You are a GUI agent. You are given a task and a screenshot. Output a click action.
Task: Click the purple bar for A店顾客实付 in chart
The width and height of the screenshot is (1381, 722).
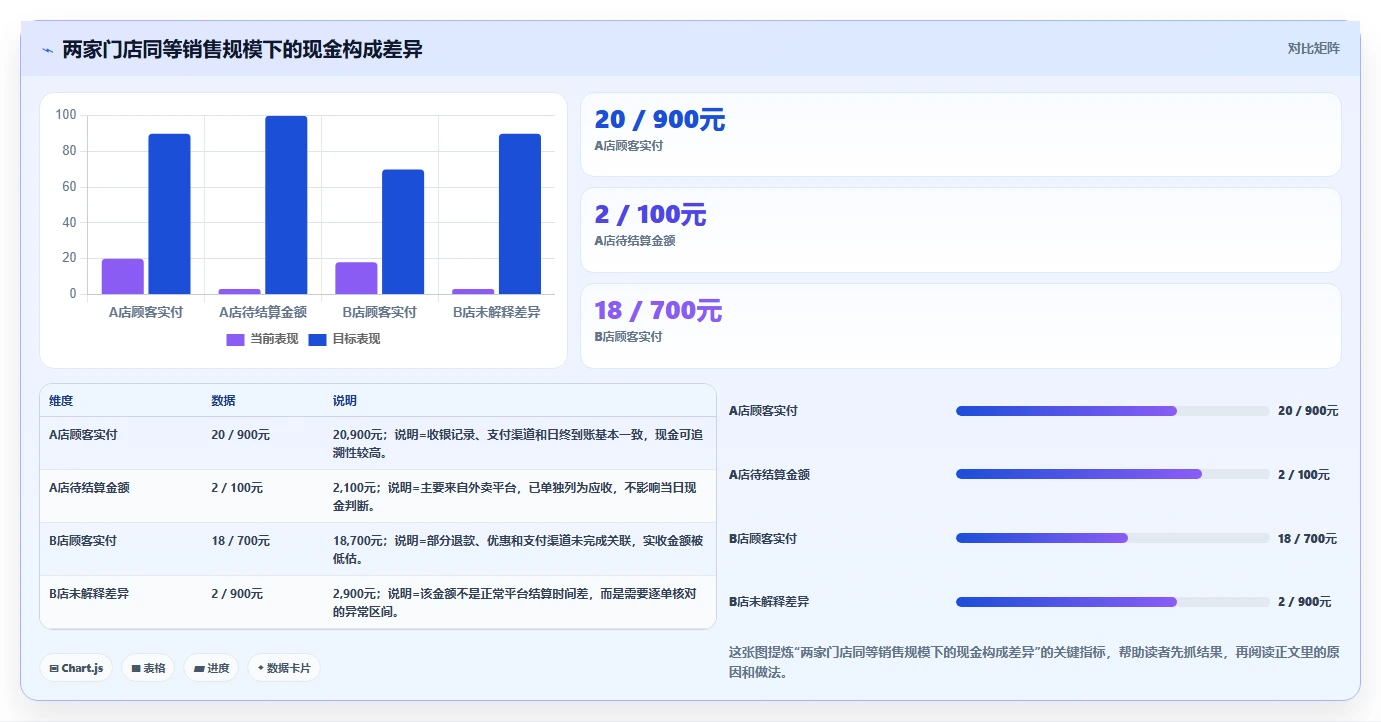pyautogui.click(x=122, y=276)
